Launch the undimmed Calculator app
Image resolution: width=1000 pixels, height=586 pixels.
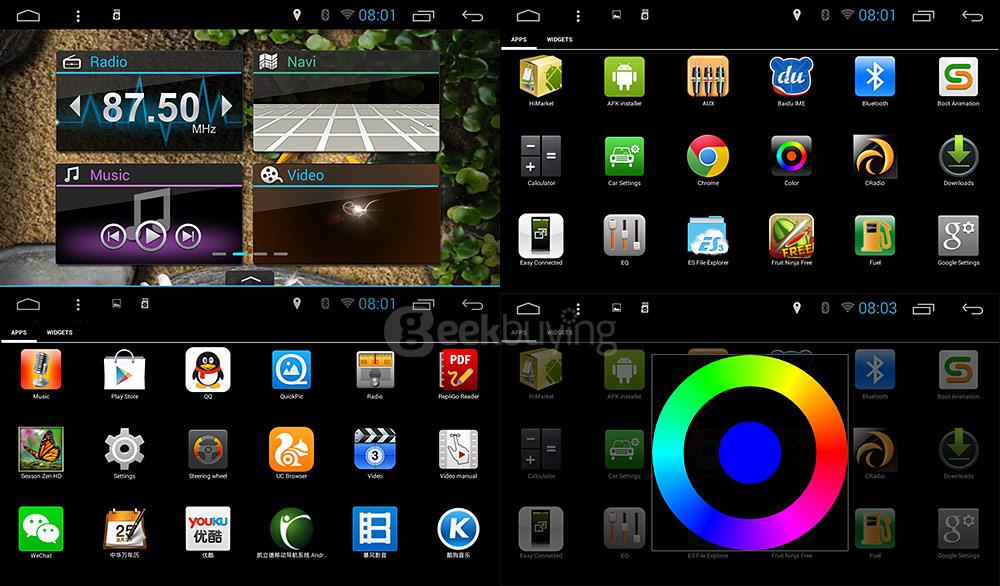click(x=541, y=156)
